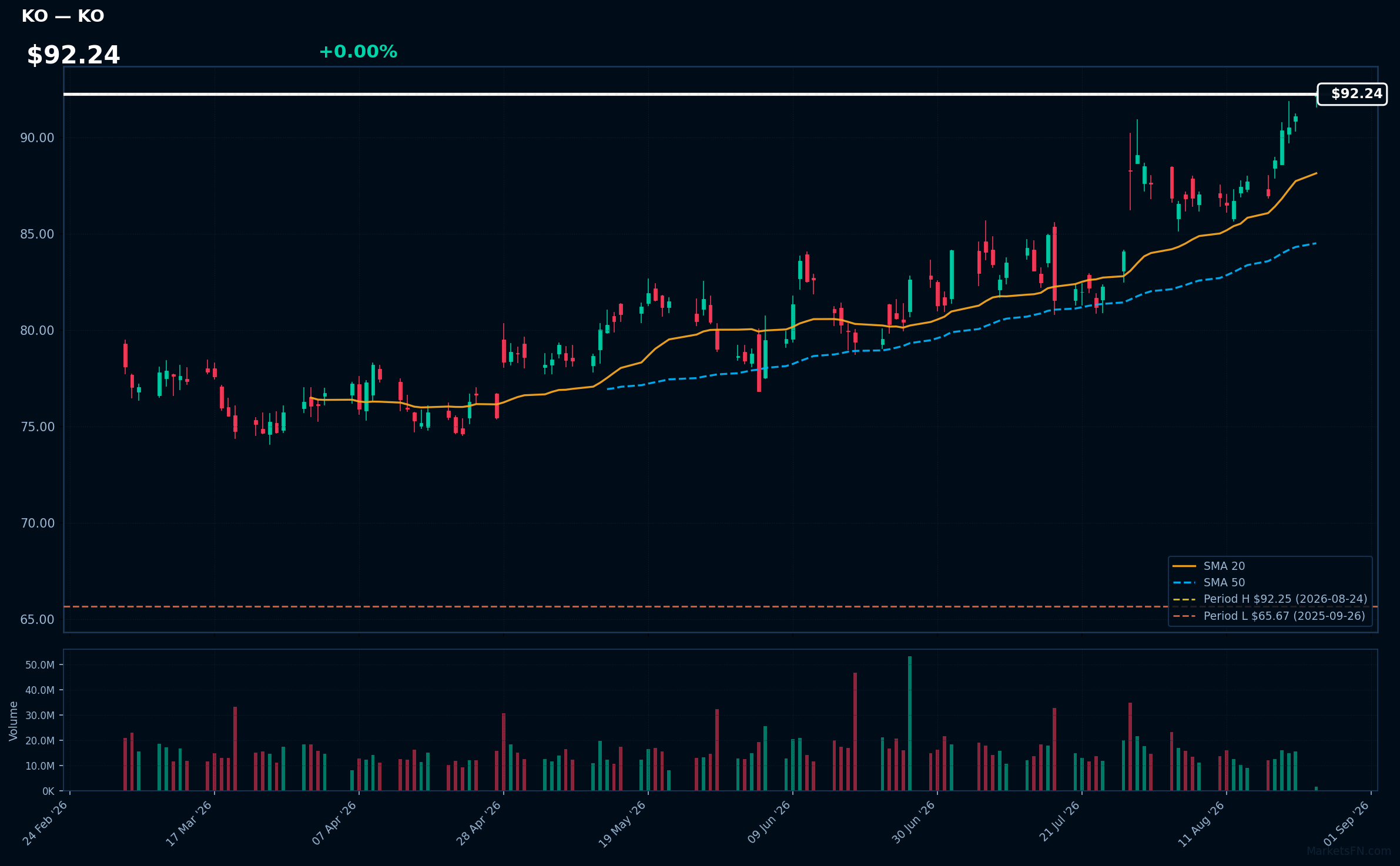Click the 80.00 price axis label
Image resolution: width=1400 pixels, height=866 pixels.
click(37, 330)
